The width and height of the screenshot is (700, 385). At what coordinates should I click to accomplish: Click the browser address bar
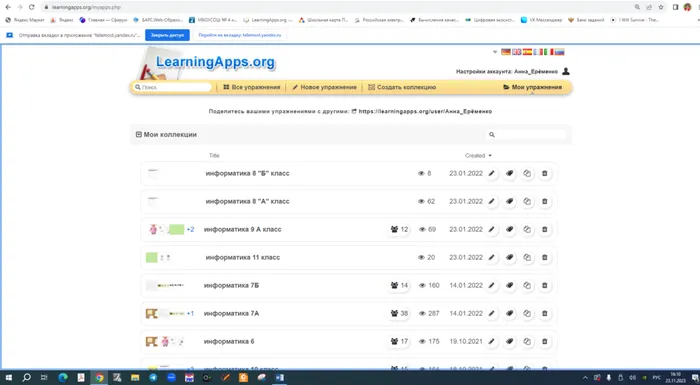coord(335,7)
